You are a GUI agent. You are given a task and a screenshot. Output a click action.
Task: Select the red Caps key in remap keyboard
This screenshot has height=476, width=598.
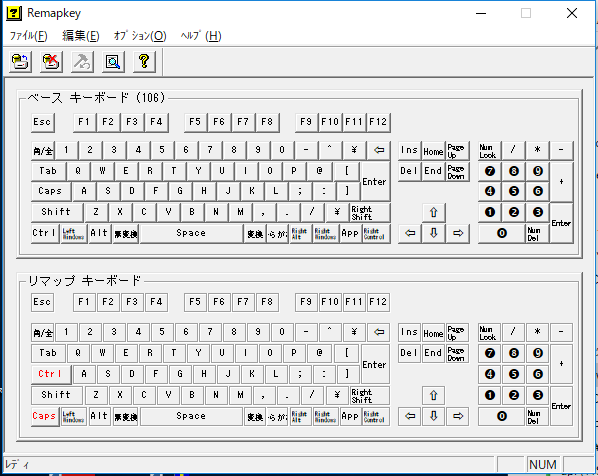pyautogui.click(x=45, y=416)
